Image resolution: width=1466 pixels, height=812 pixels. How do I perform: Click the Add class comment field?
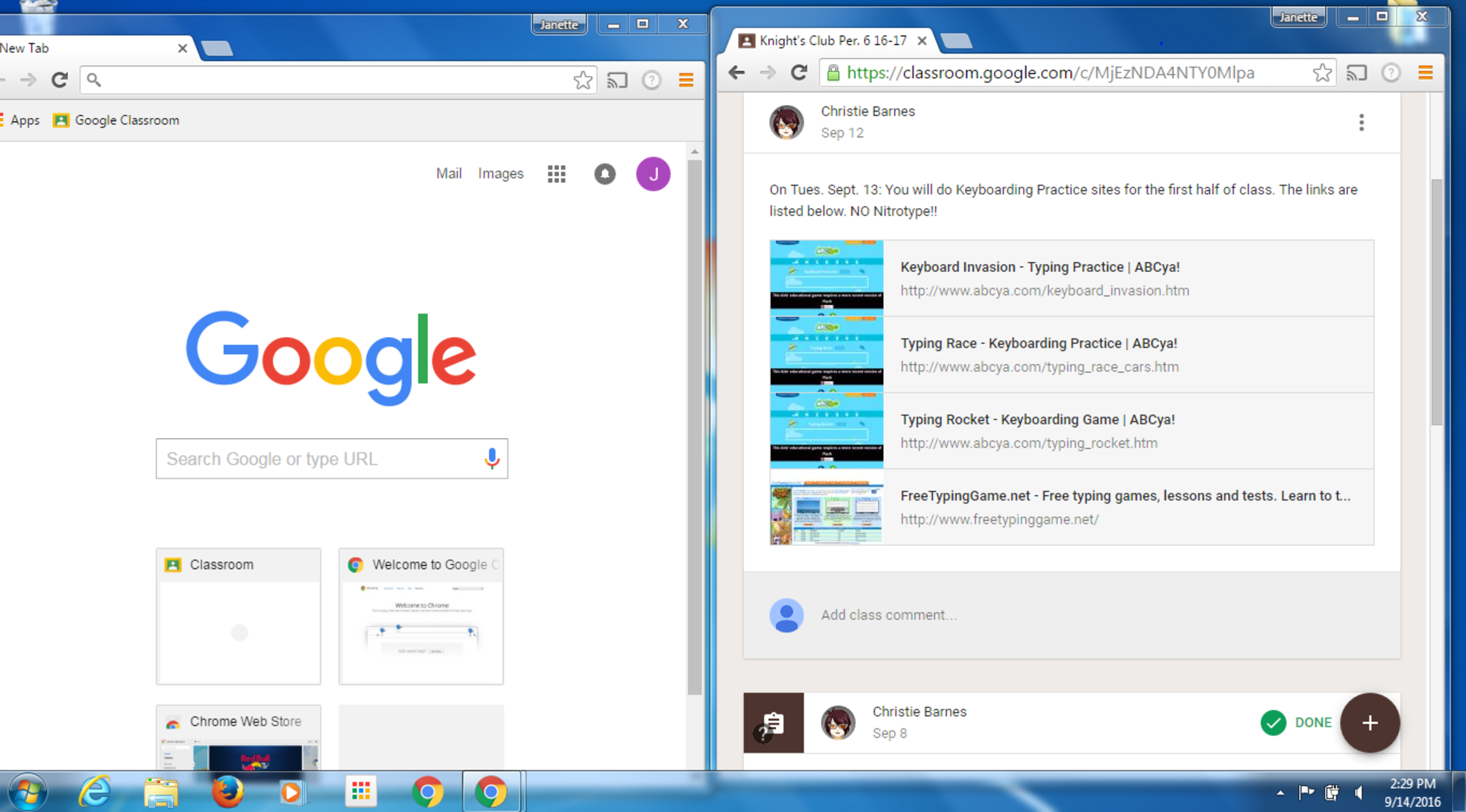(x=888, y=615)
